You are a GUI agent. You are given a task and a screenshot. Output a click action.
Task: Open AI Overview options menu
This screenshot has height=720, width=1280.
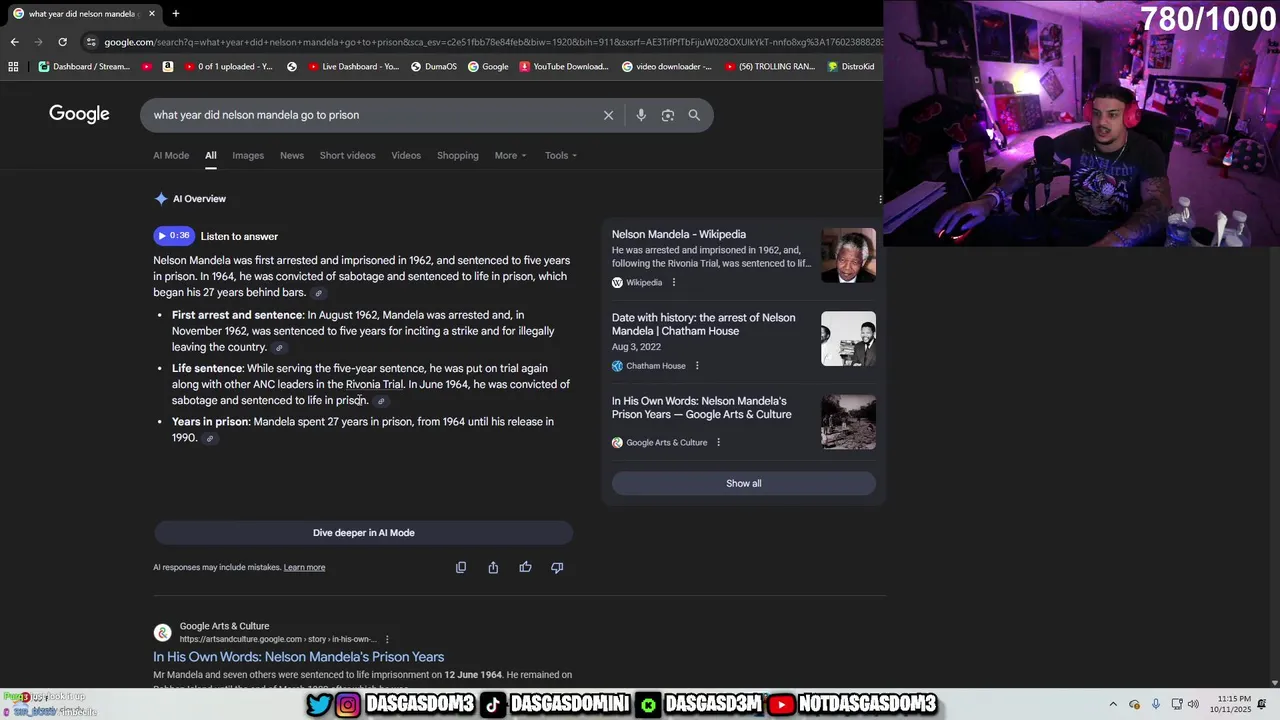(x=879, y=199)
